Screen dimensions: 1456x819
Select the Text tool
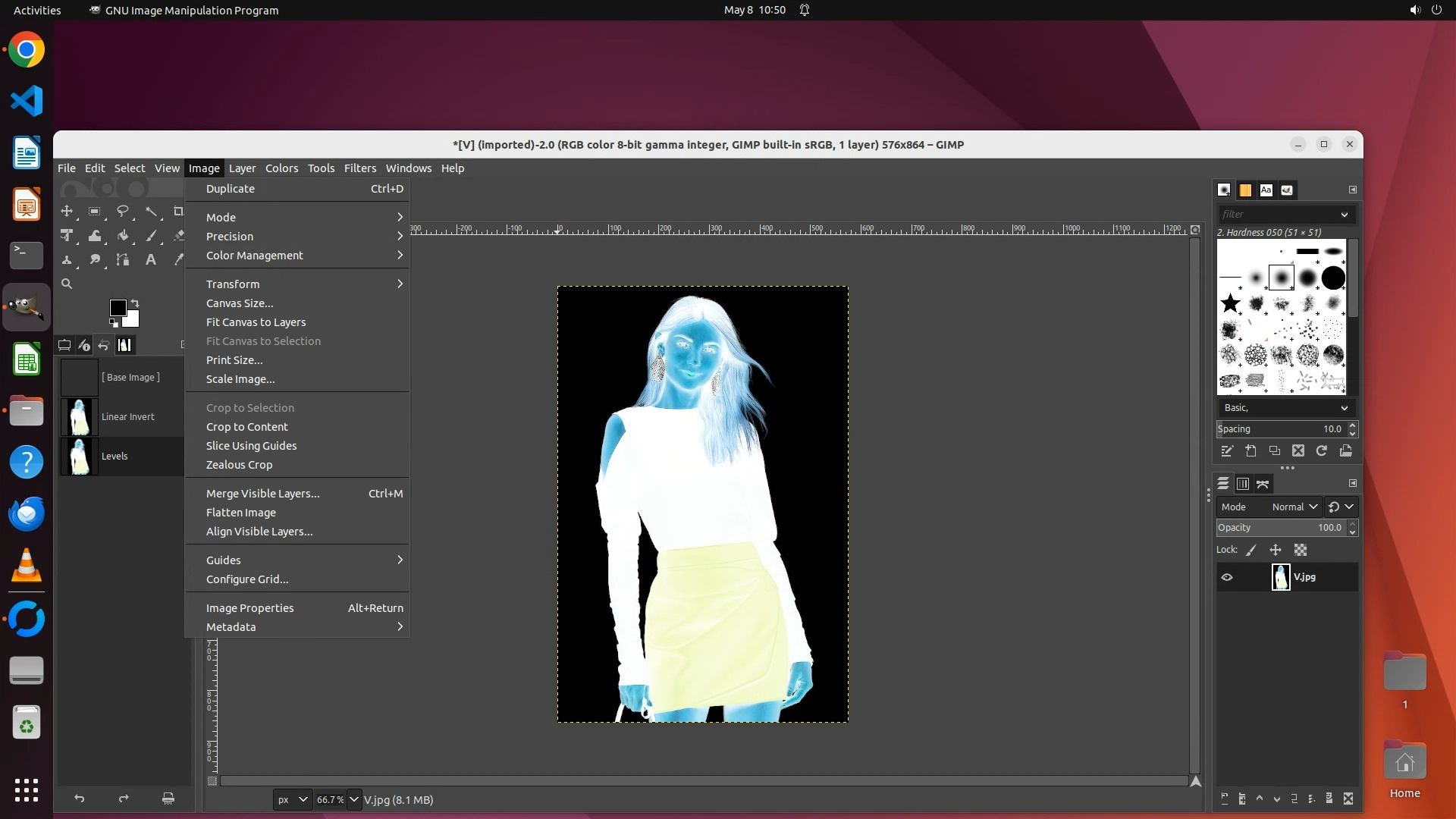click(151, 260)
